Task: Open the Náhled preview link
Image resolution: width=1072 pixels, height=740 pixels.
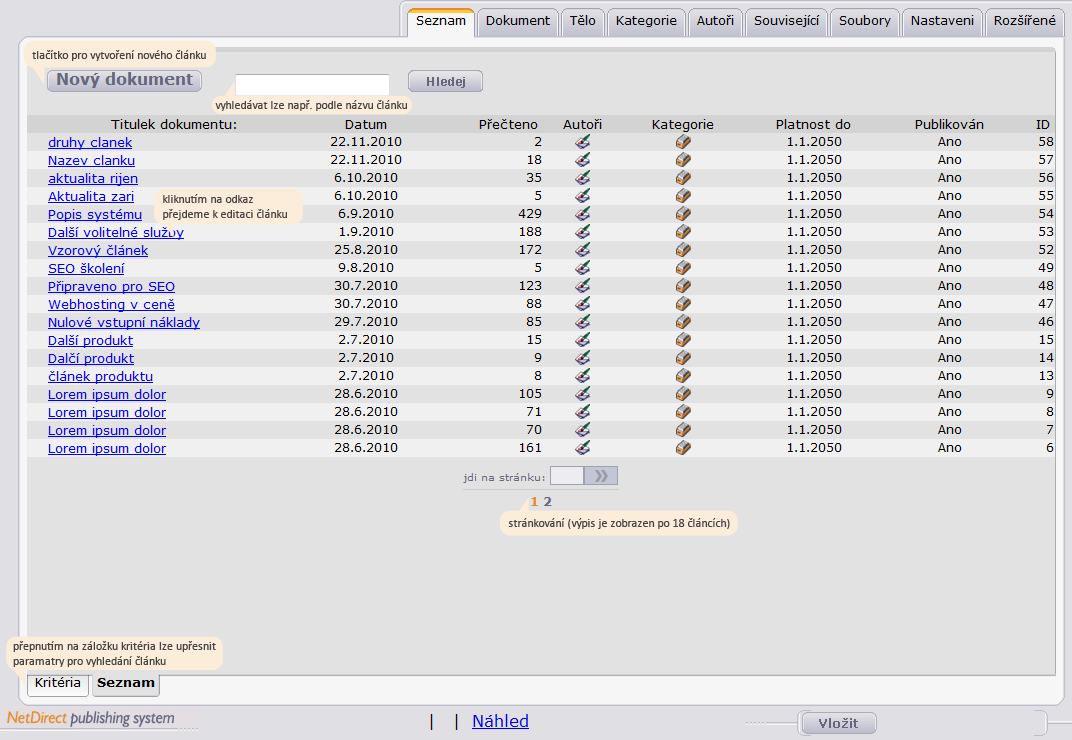Action: [500, 722]
